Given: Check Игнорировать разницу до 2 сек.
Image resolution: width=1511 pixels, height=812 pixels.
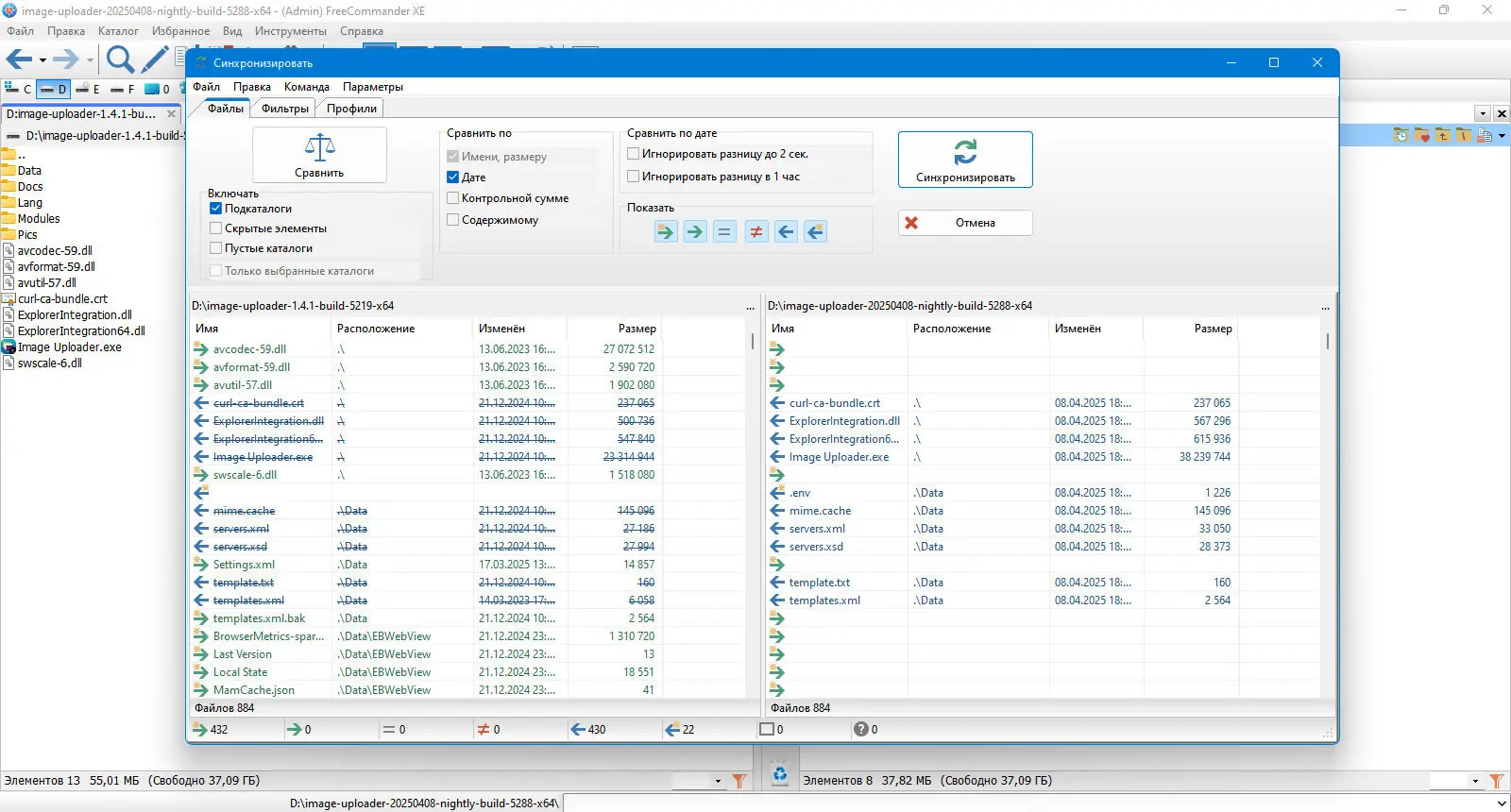Looking at the screenshot, I should [x=634, y=154].
